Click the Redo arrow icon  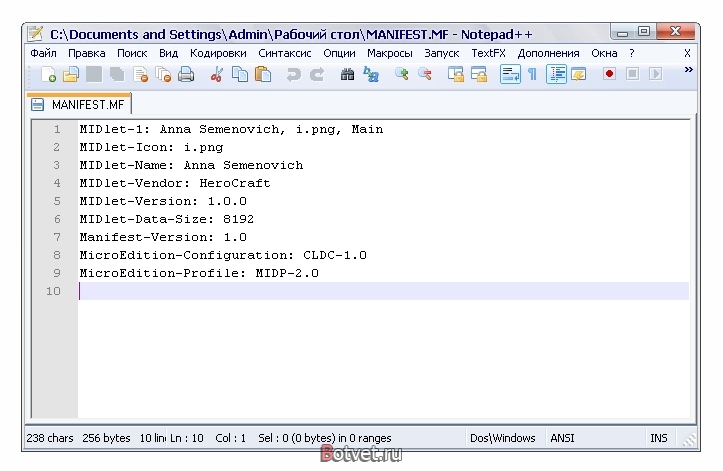pos(317,74)
